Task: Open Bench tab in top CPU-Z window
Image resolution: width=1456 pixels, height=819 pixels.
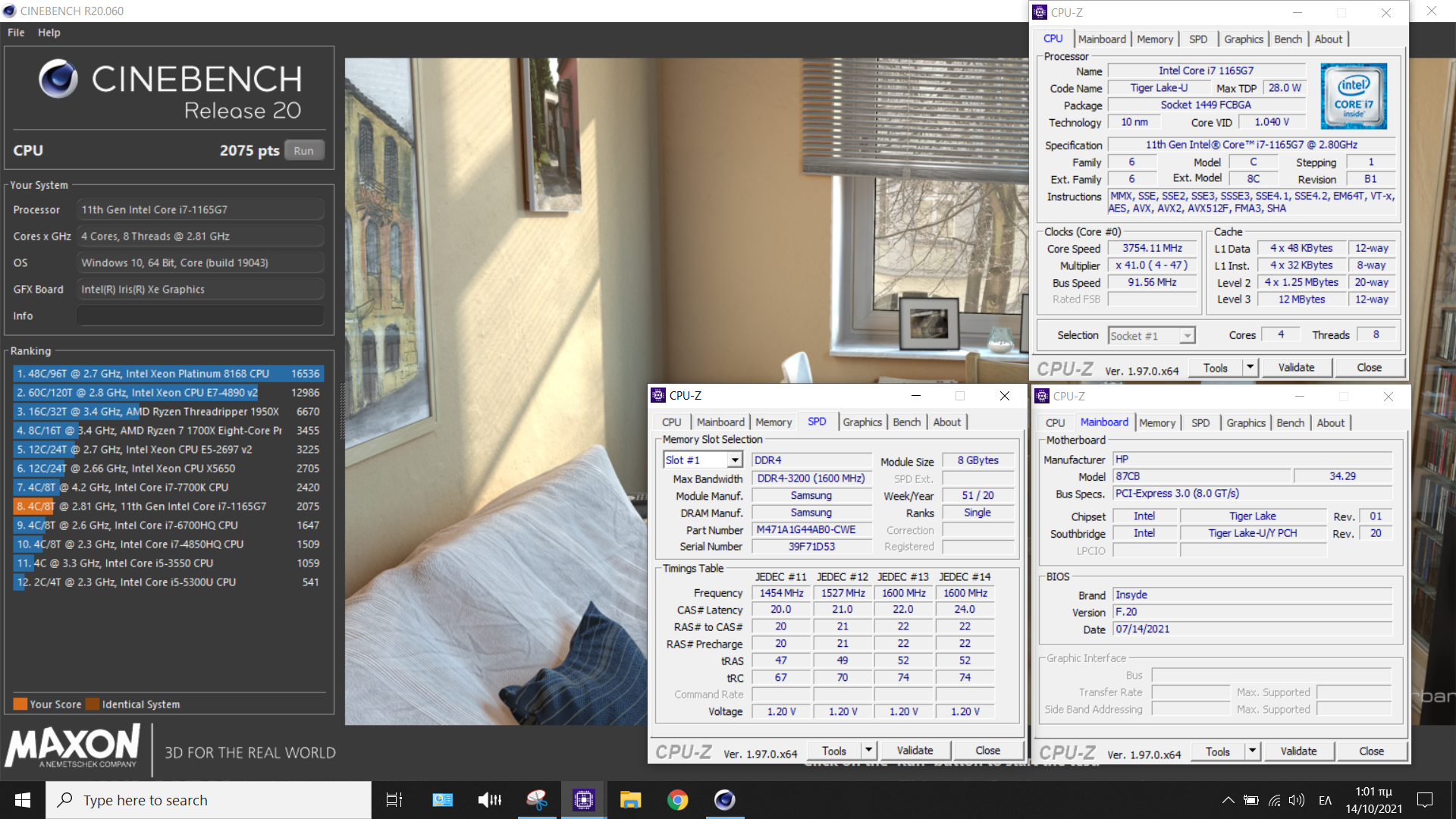Action: 1288,39
